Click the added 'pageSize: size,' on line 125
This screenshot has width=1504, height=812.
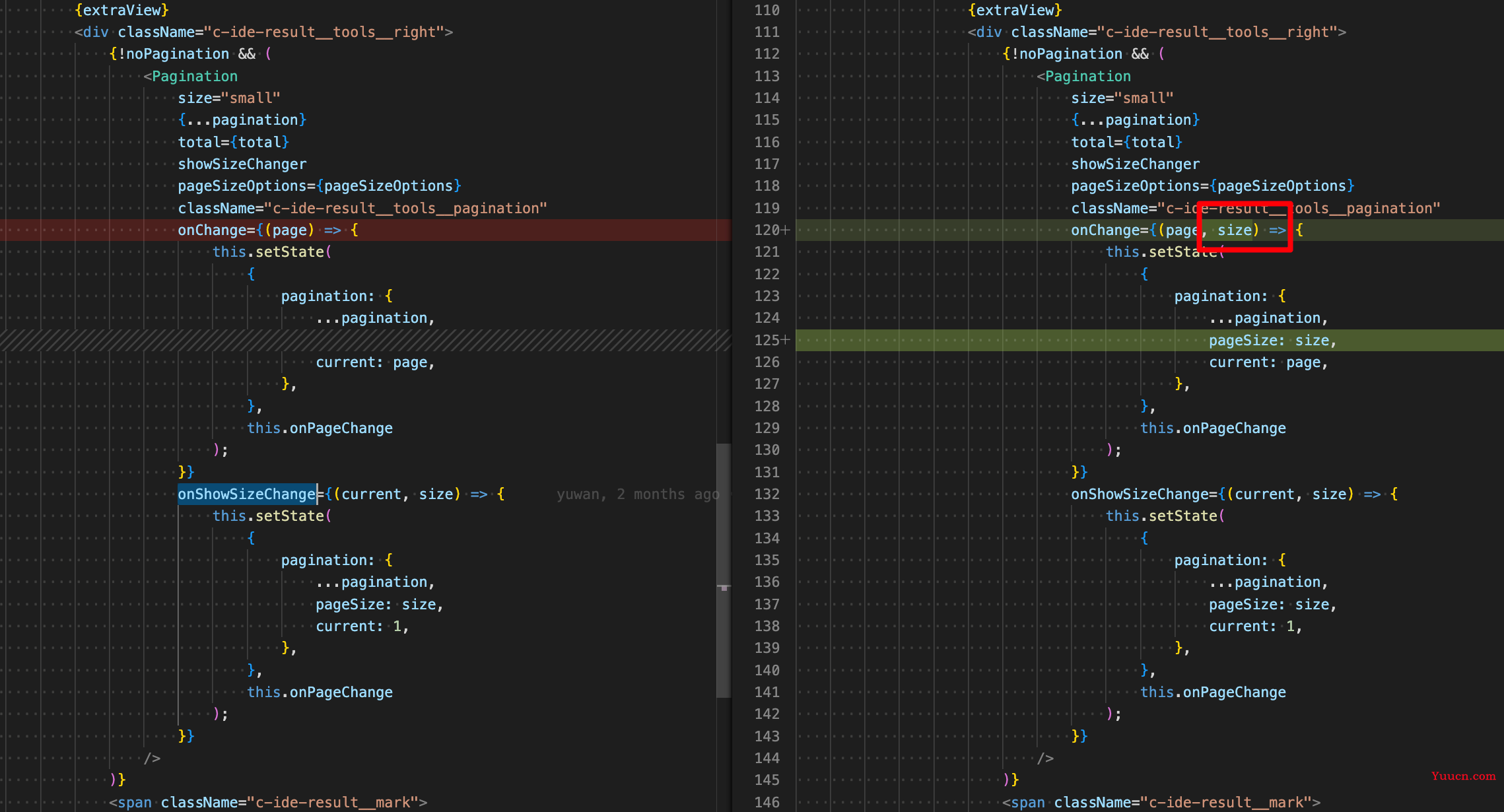pyautogui.click(x=1272, y=340)
